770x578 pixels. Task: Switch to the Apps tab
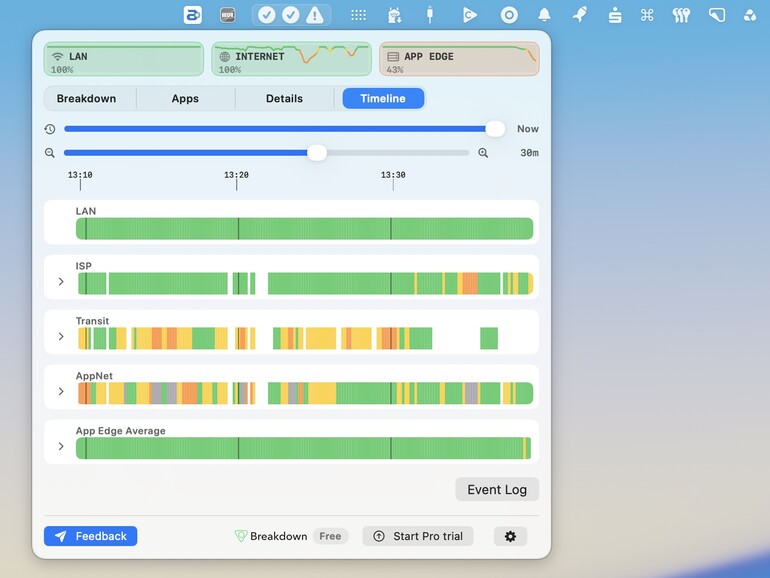click(185, 98)
